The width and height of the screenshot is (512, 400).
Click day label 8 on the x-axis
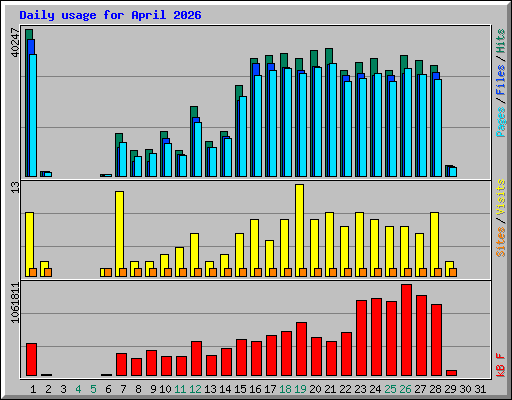click(138, 389)
